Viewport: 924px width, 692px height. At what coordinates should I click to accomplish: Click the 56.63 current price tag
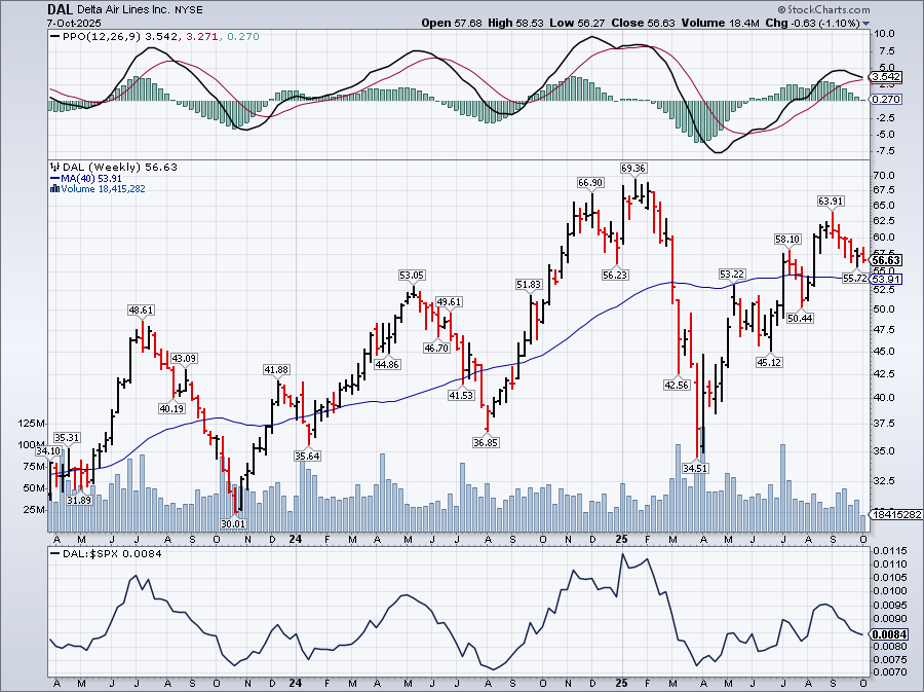pyautogui.click(x=886, y=259)
